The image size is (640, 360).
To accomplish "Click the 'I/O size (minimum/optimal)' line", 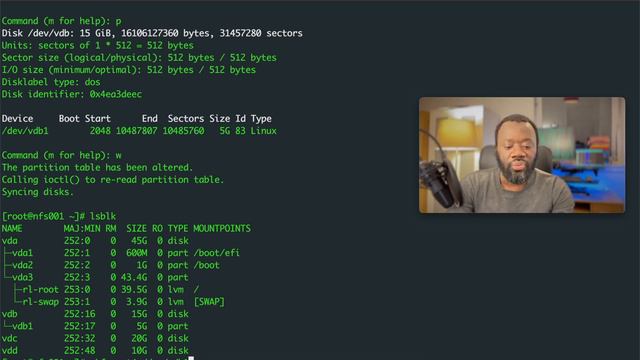I will (x=129, y=70).
